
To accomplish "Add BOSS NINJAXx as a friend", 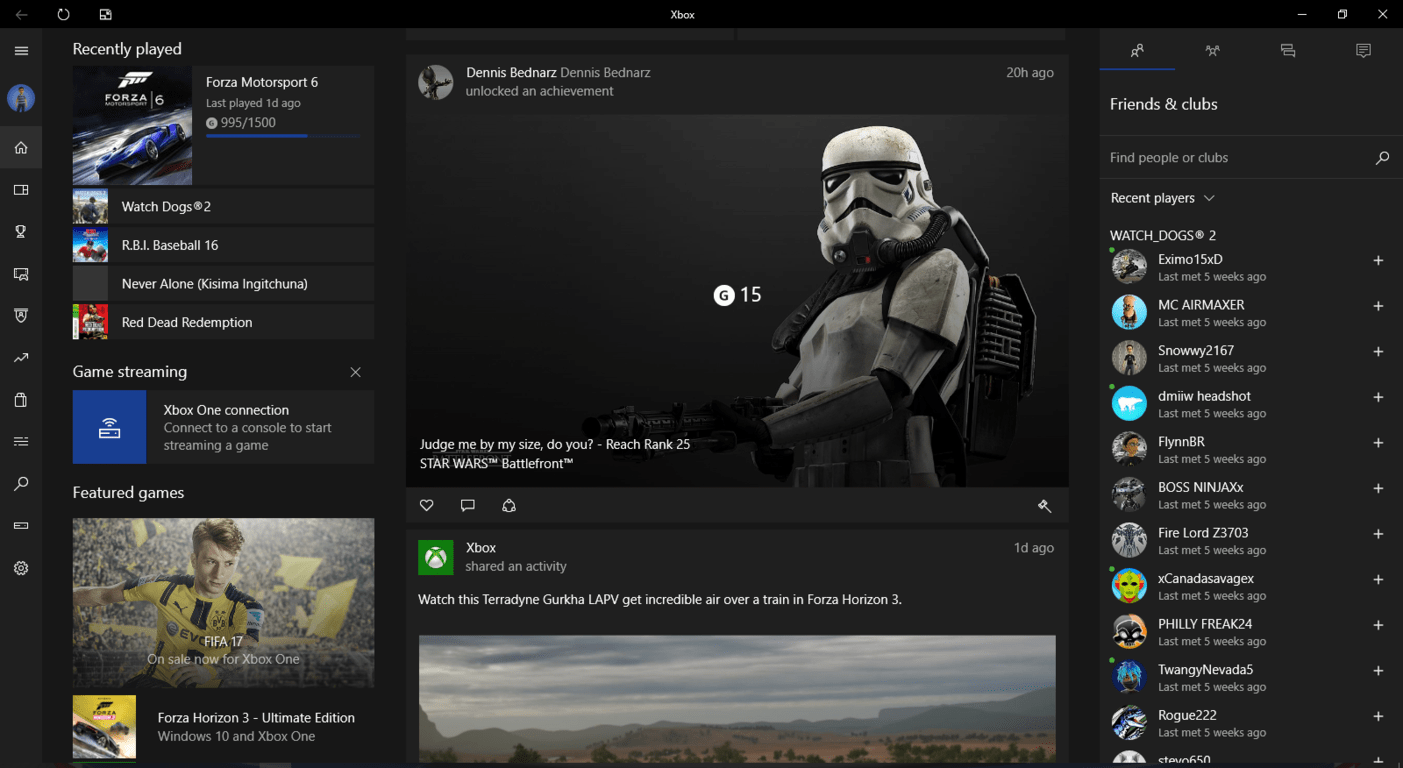I will 1378,489.
